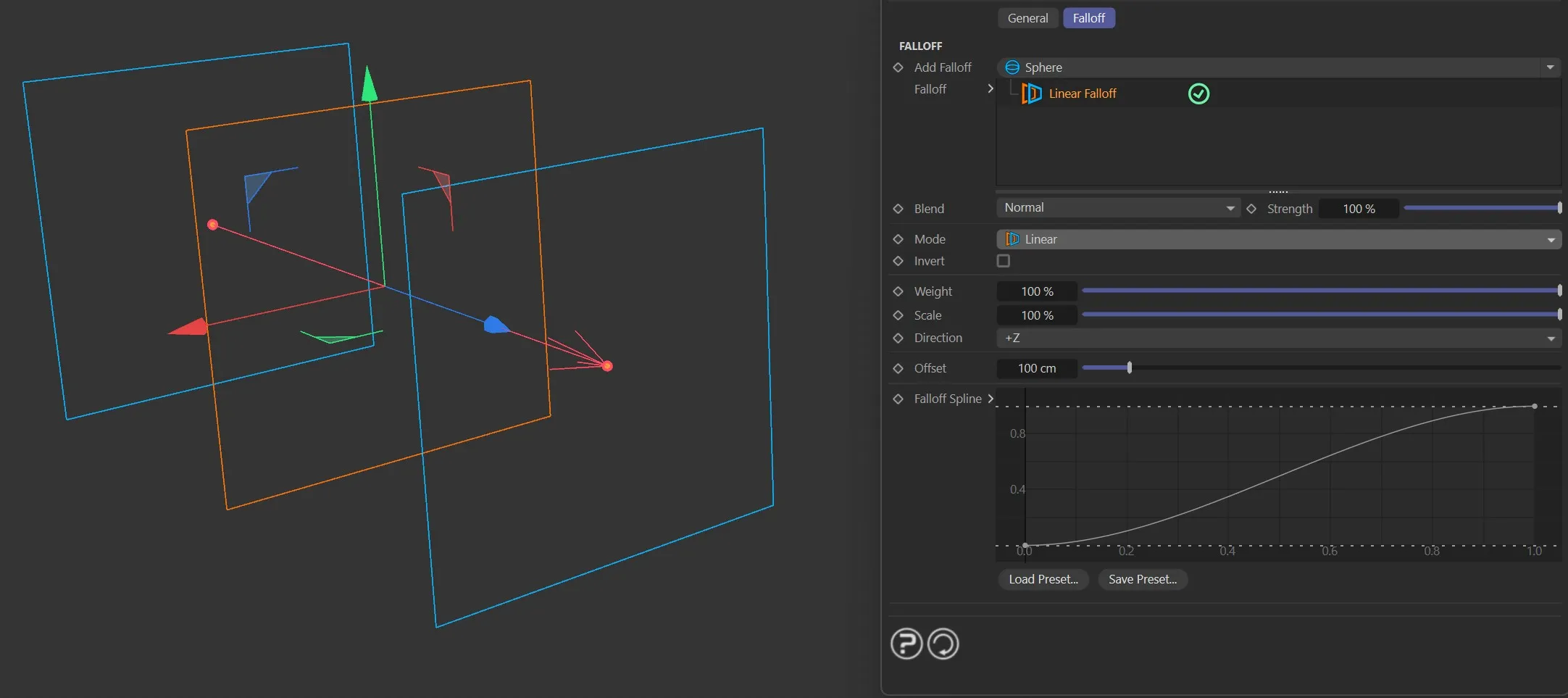Image resolution: width=1568 pixels, height=698 pixels.
Task: Expand the Falloff Spline chevron
Action: (991, 399)
